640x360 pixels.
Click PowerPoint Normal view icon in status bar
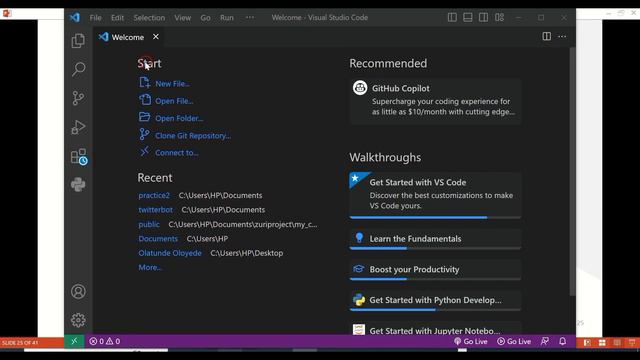point(587,342)
